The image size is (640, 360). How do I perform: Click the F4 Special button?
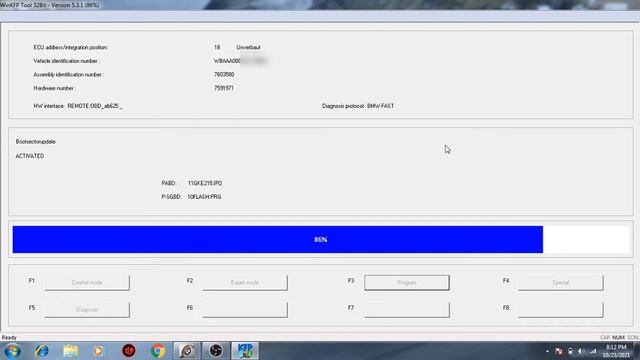pyautogui.click(x=560, y=282)
